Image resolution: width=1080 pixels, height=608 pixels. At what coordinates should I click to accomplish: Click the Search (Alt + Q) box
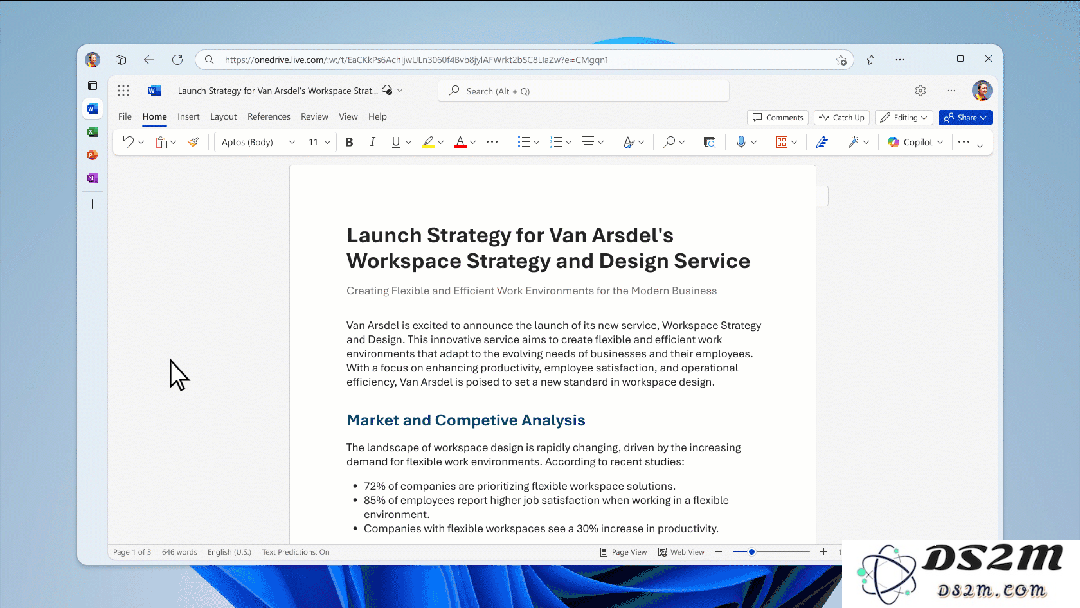[x=583, y=91]
